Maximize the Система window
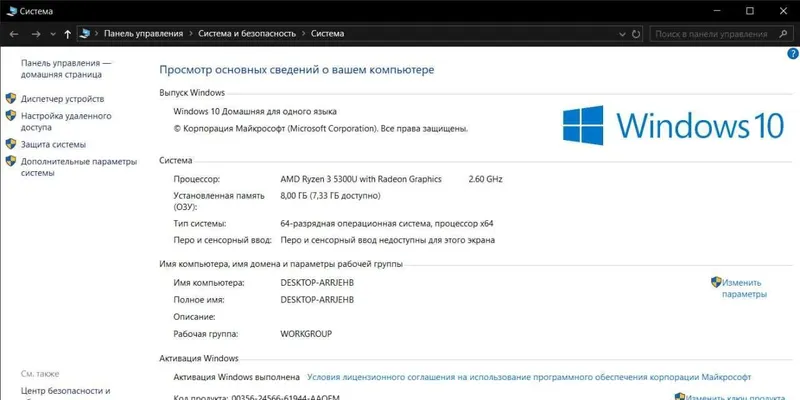800x400 pixels. click(750, 11)
